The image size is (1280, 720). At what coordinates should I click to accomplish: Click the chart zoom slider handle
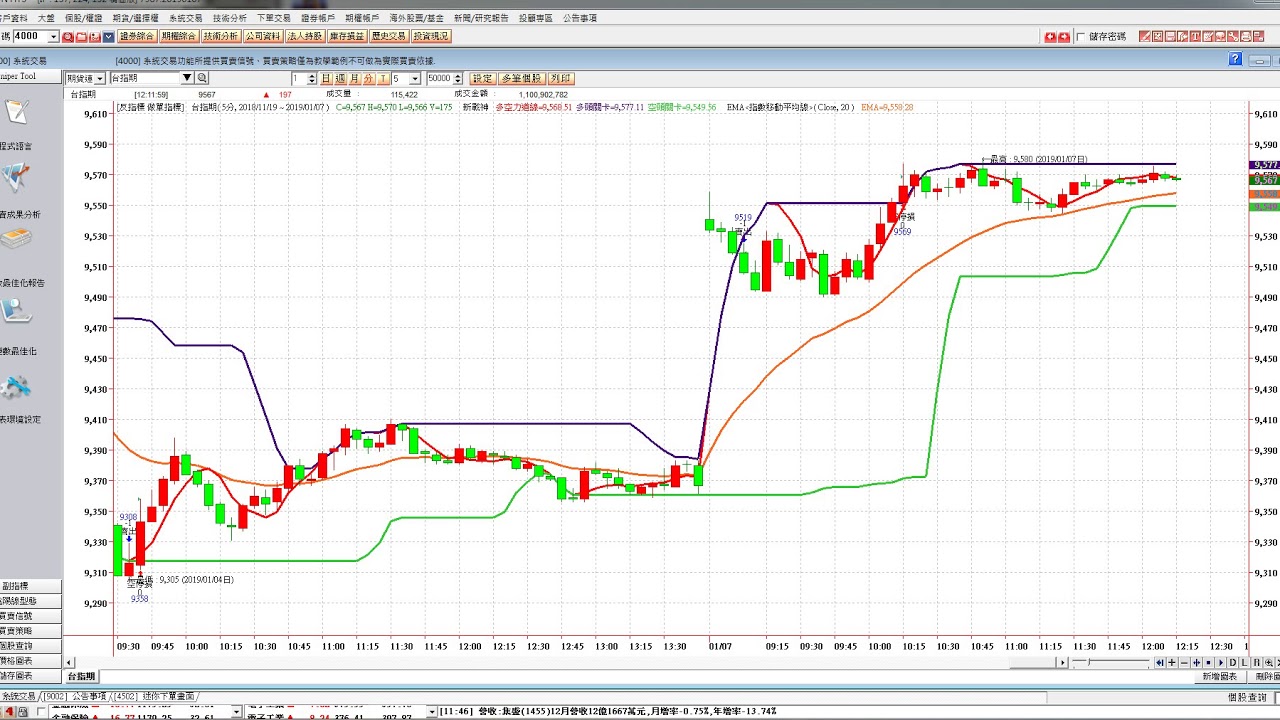[x=1089, y=662]
